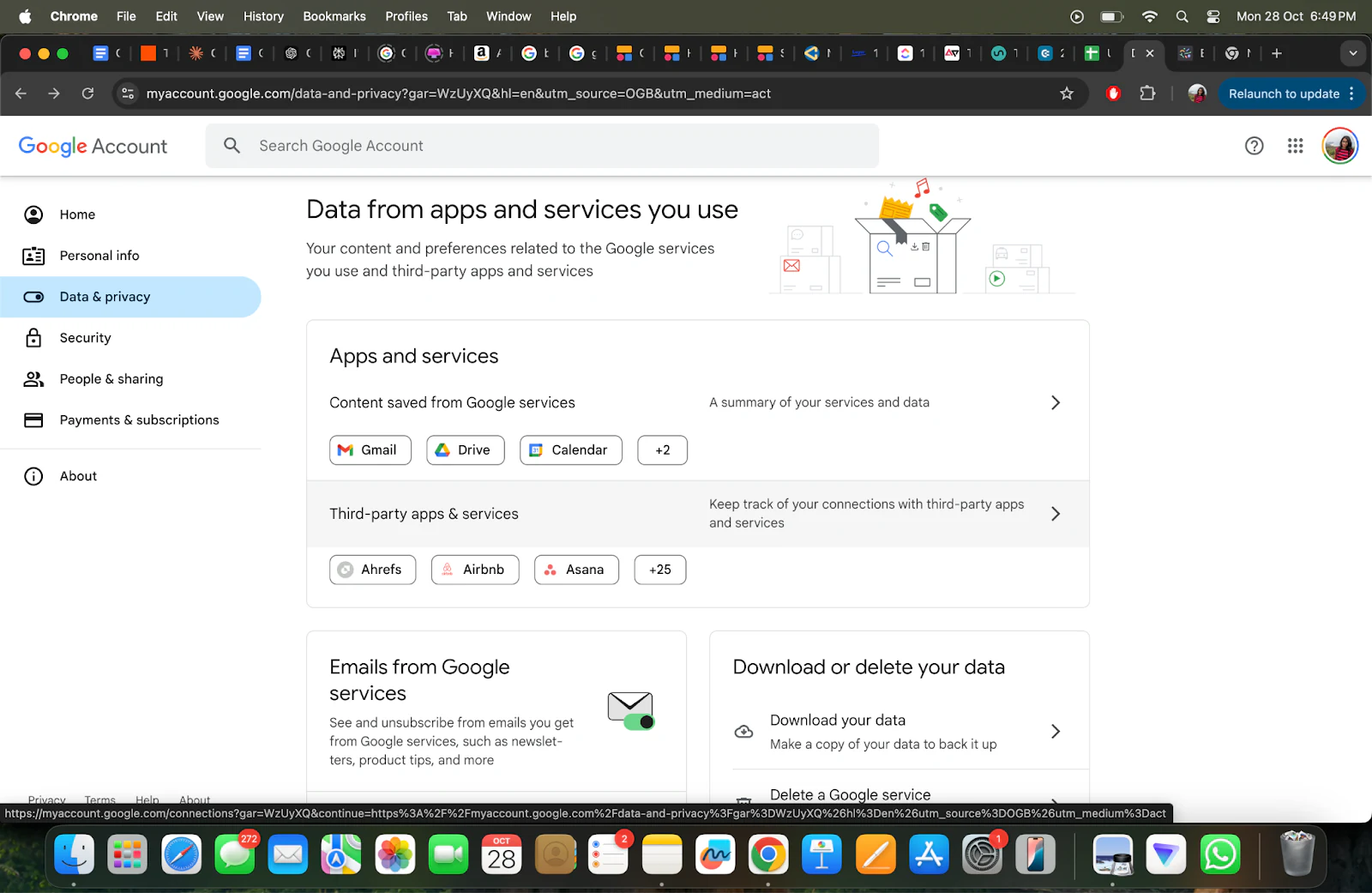Open WhatsApp from the dock

tap(1219, 854)
